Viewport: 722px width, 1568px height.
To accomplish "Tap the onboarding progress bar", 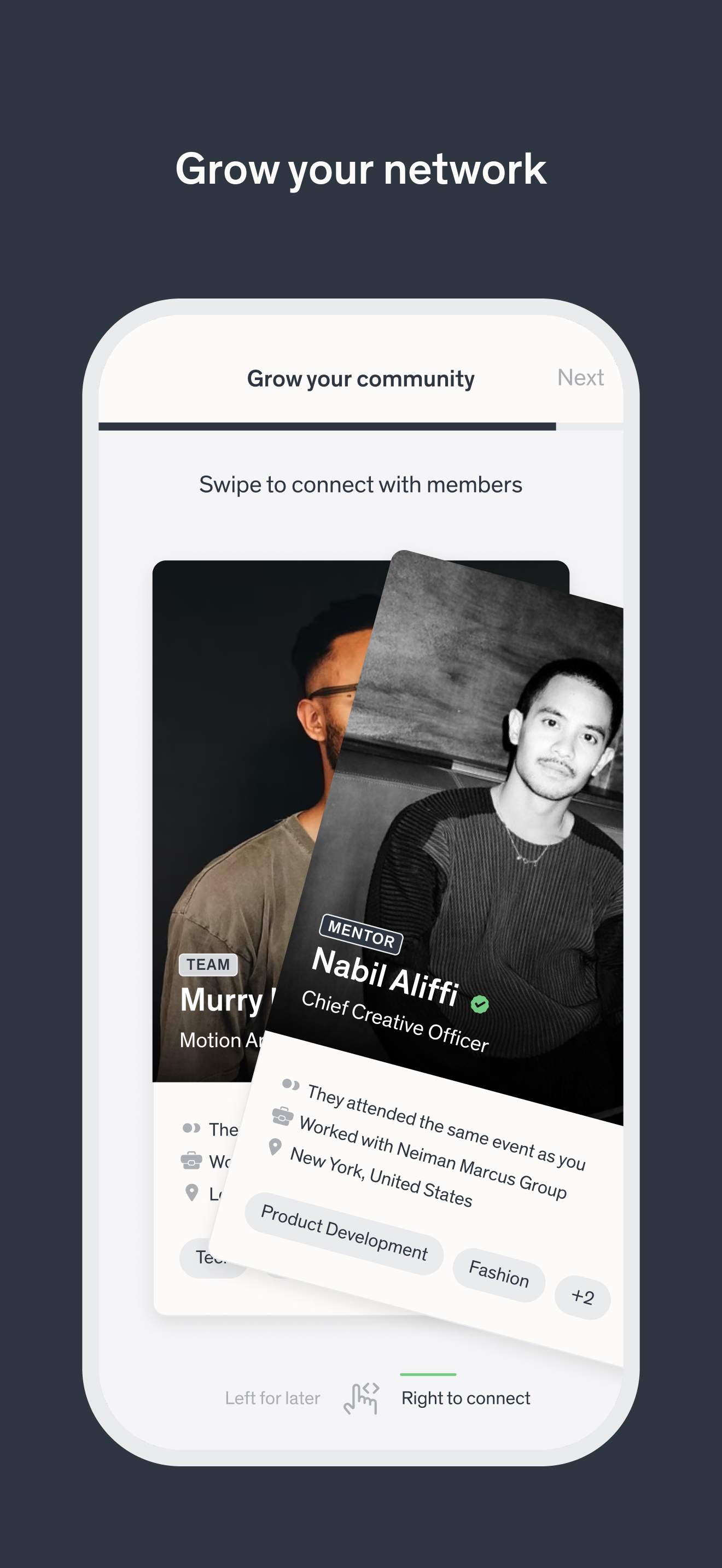I will (x=361, y=426).
